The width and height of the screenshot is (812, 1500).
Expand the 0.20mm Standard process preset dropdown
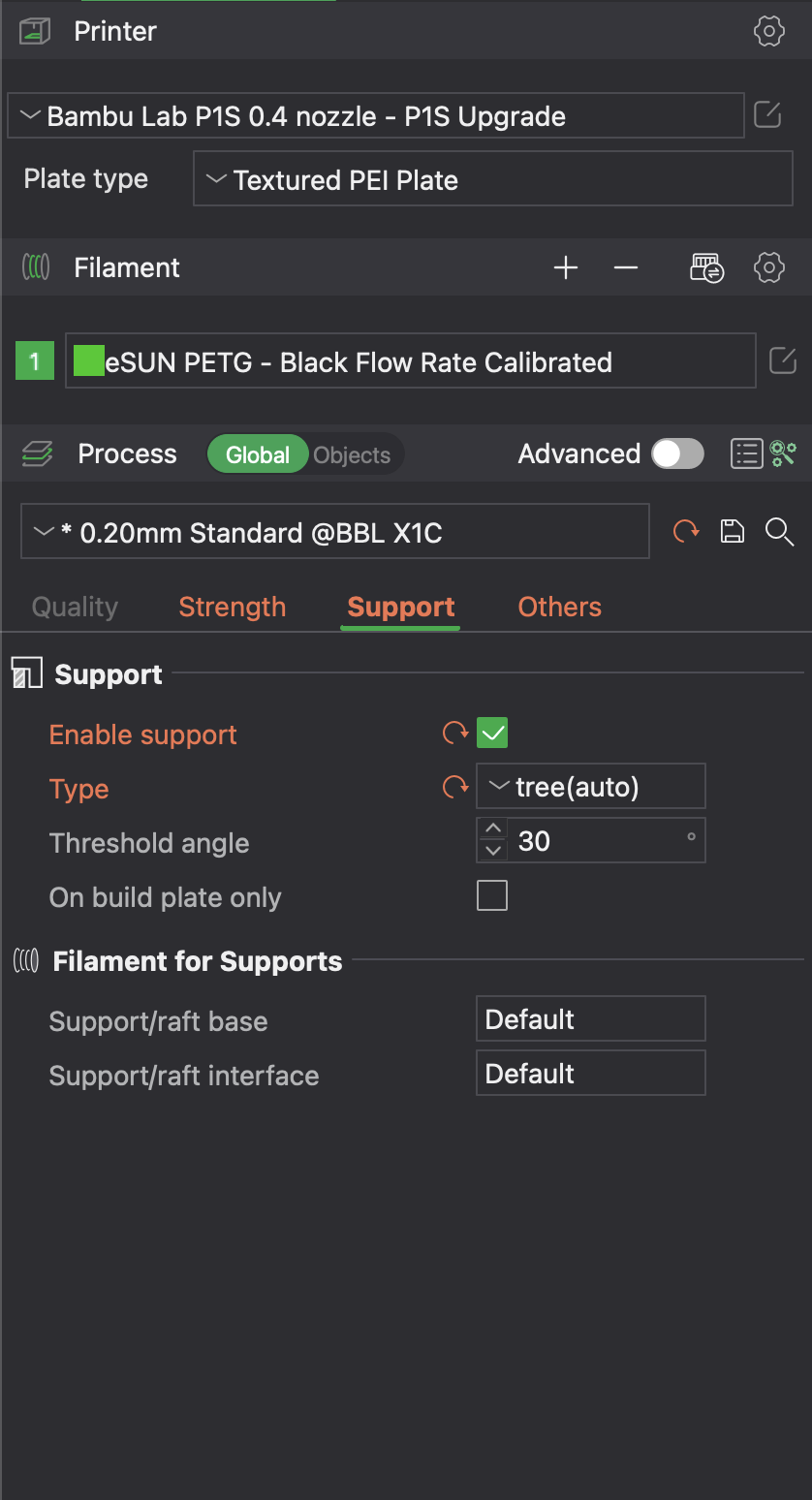tap(334, 532)
